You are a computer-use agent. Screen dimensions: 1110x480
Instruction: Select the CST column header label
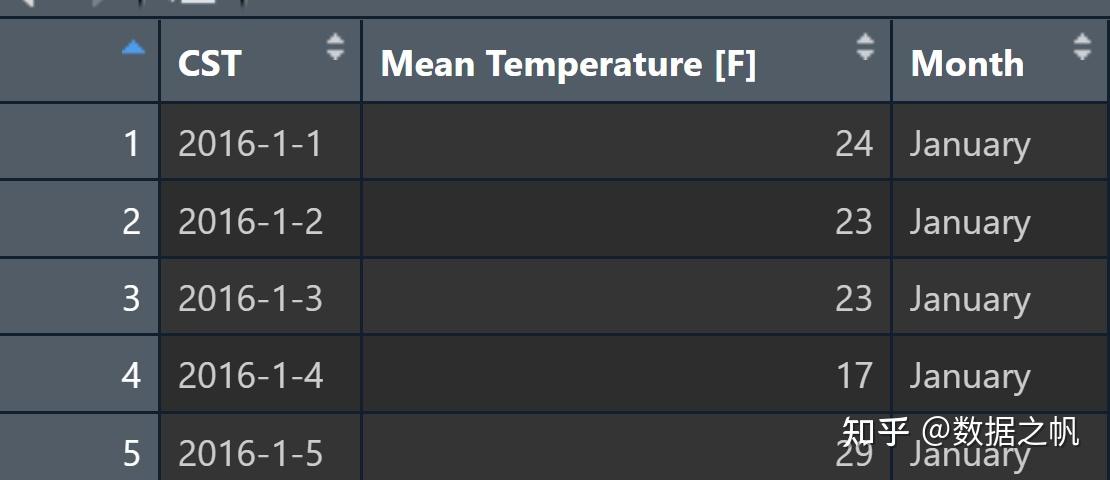[x=210, y=64]
